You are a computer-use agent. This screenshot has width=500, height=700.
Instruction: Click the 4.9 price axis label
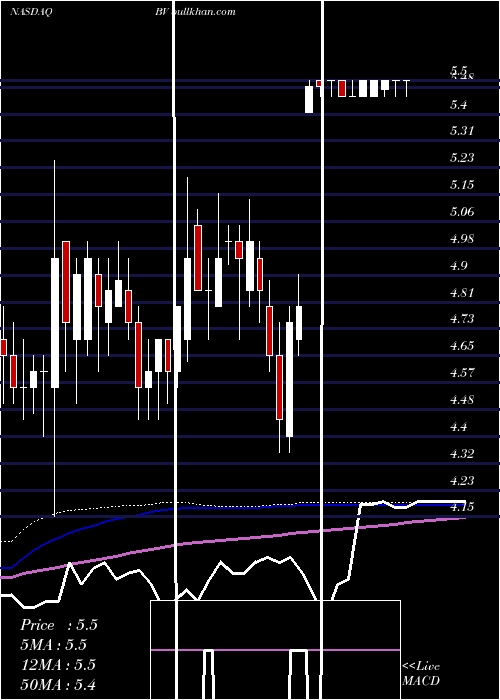458,266
